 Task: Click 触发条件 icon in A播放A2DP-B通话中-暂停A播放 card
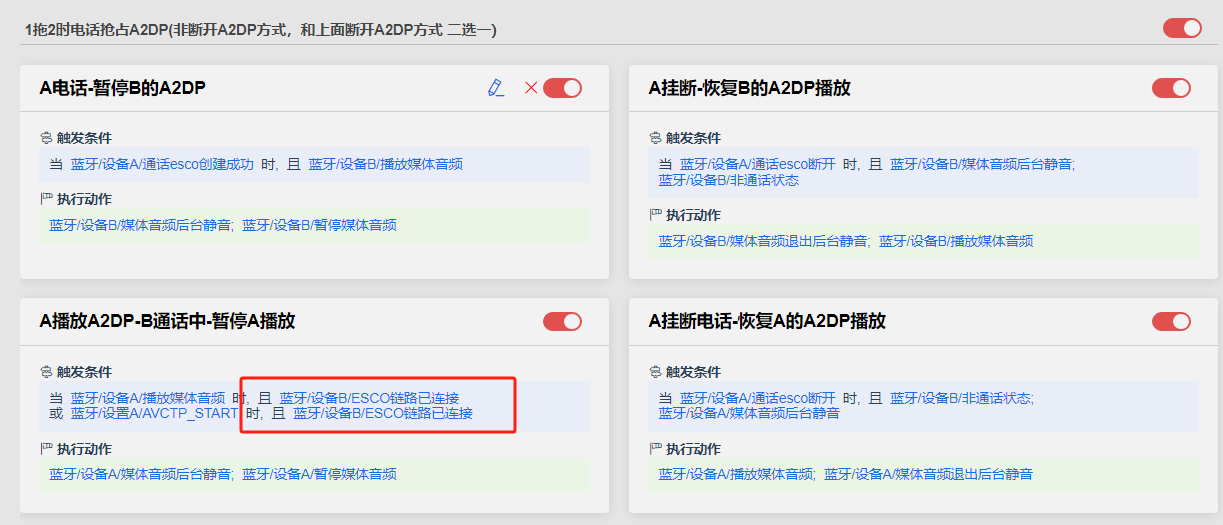(45, 372)
